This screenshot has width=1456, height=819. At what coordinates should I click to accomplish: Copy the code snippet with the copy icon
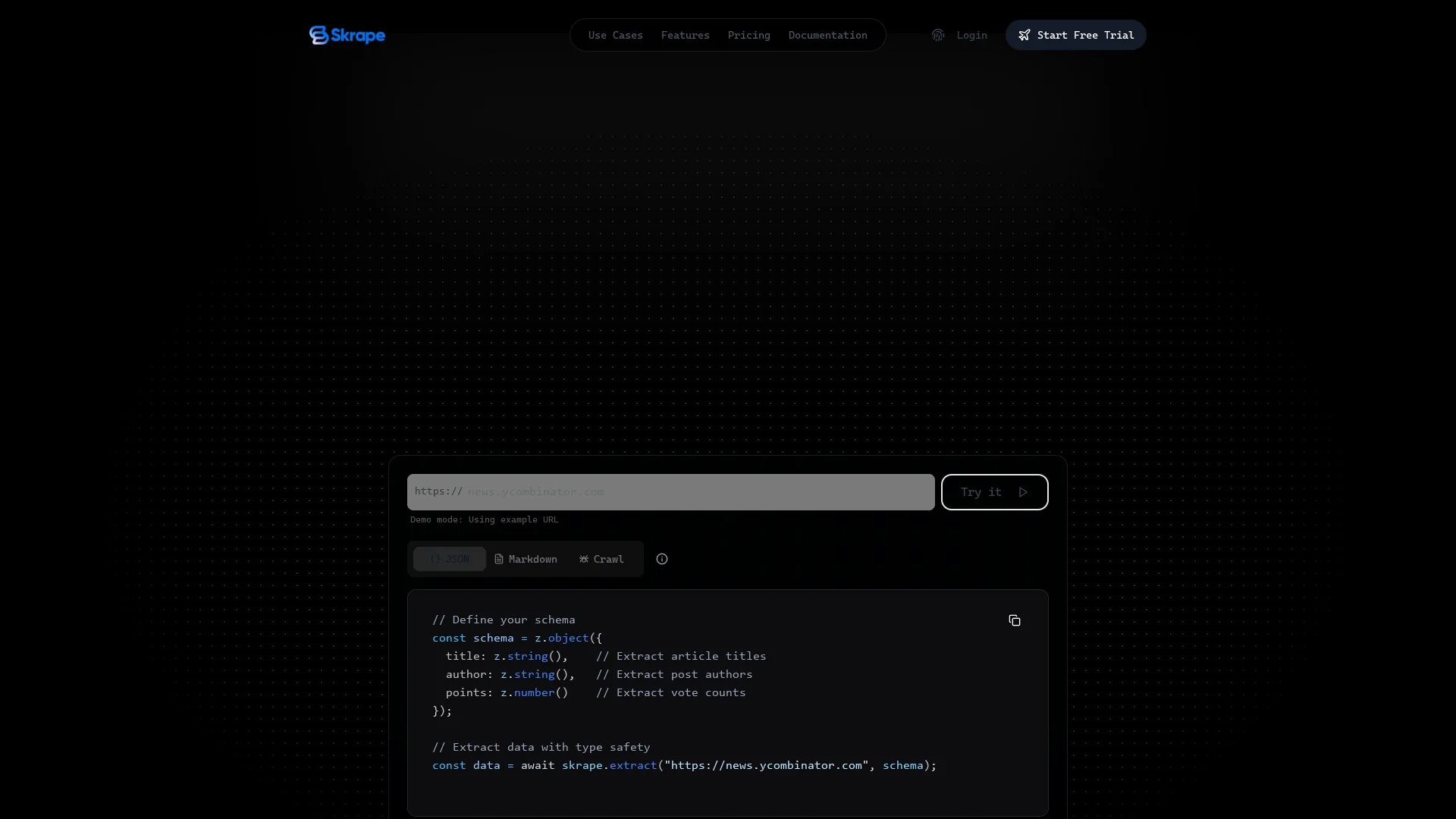(x=1015, y=620)
